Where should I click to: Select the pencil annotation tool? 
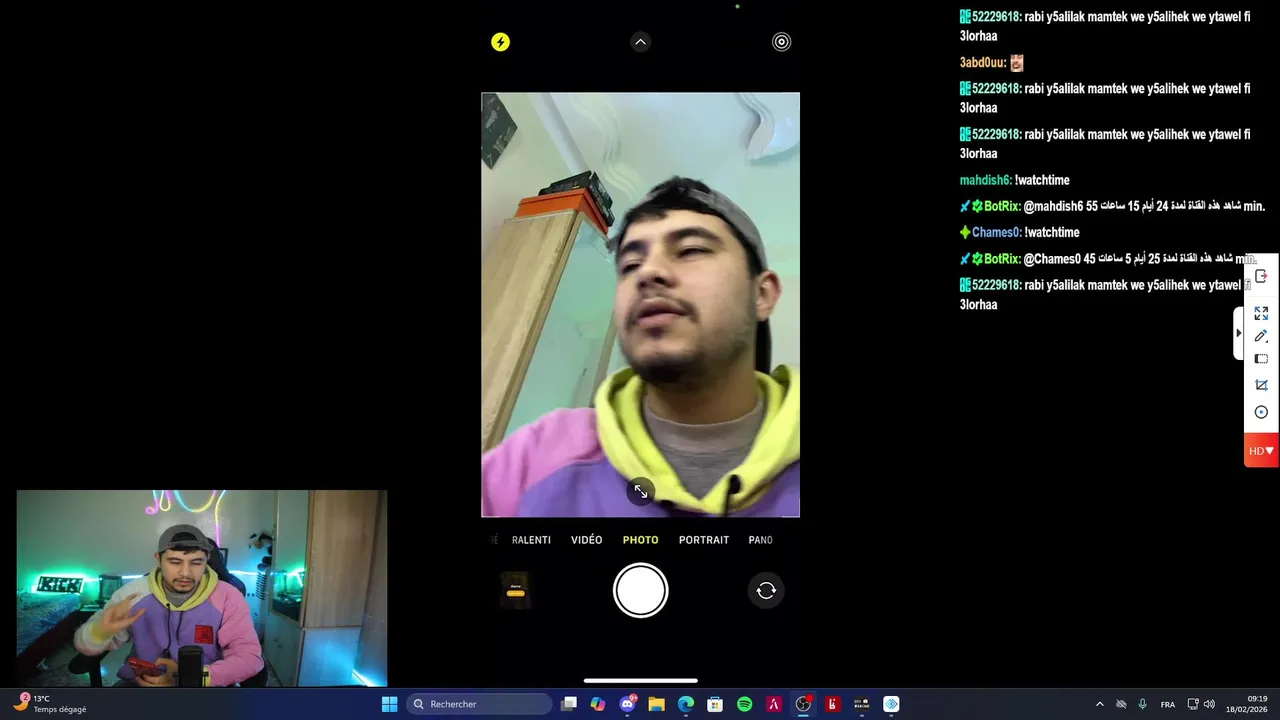click(1261, 336)
